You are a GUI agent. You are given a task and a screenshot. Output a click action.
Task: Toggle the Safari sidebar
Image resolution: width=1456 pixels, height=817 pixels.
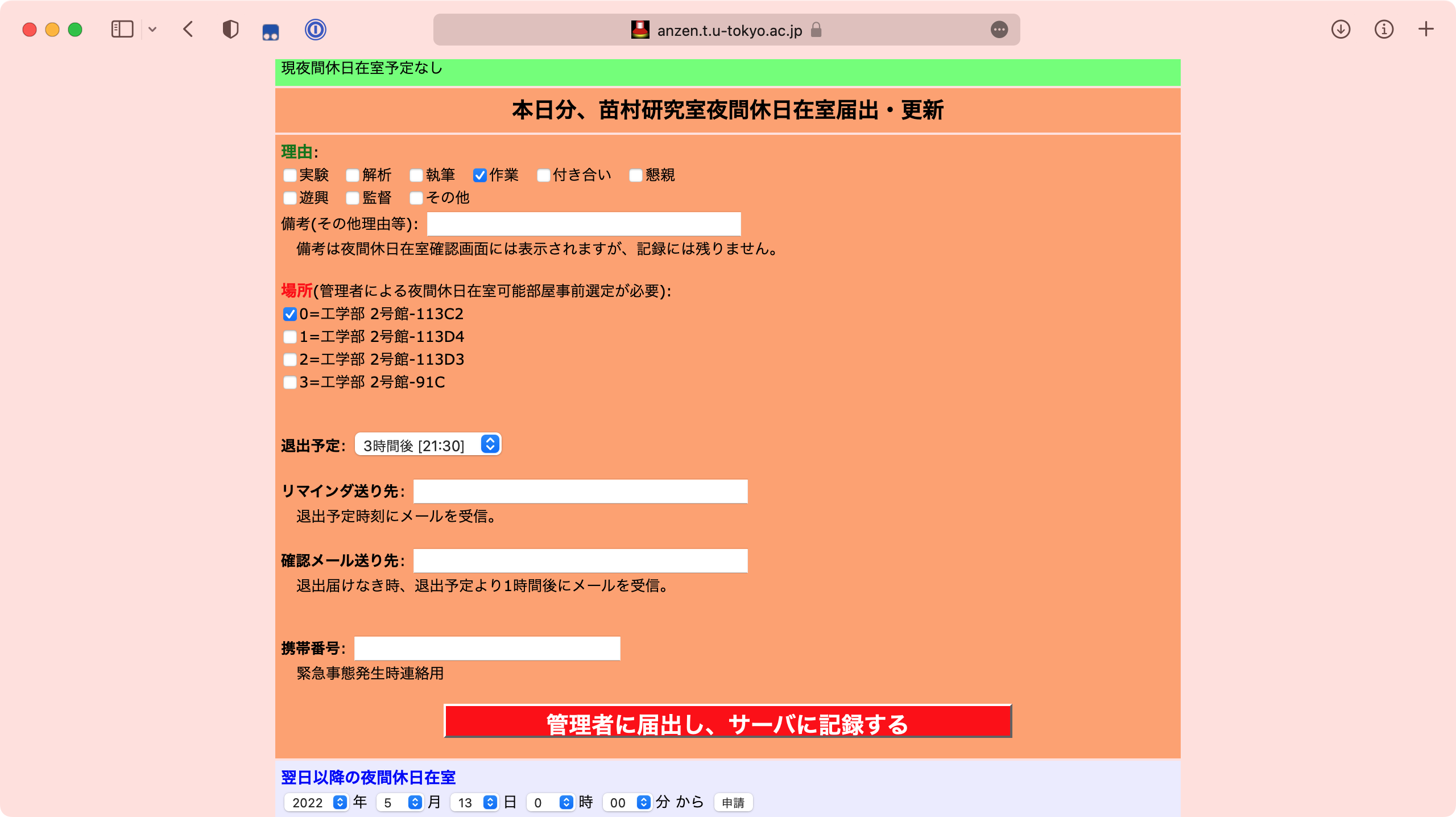click(x=121, y=30)
